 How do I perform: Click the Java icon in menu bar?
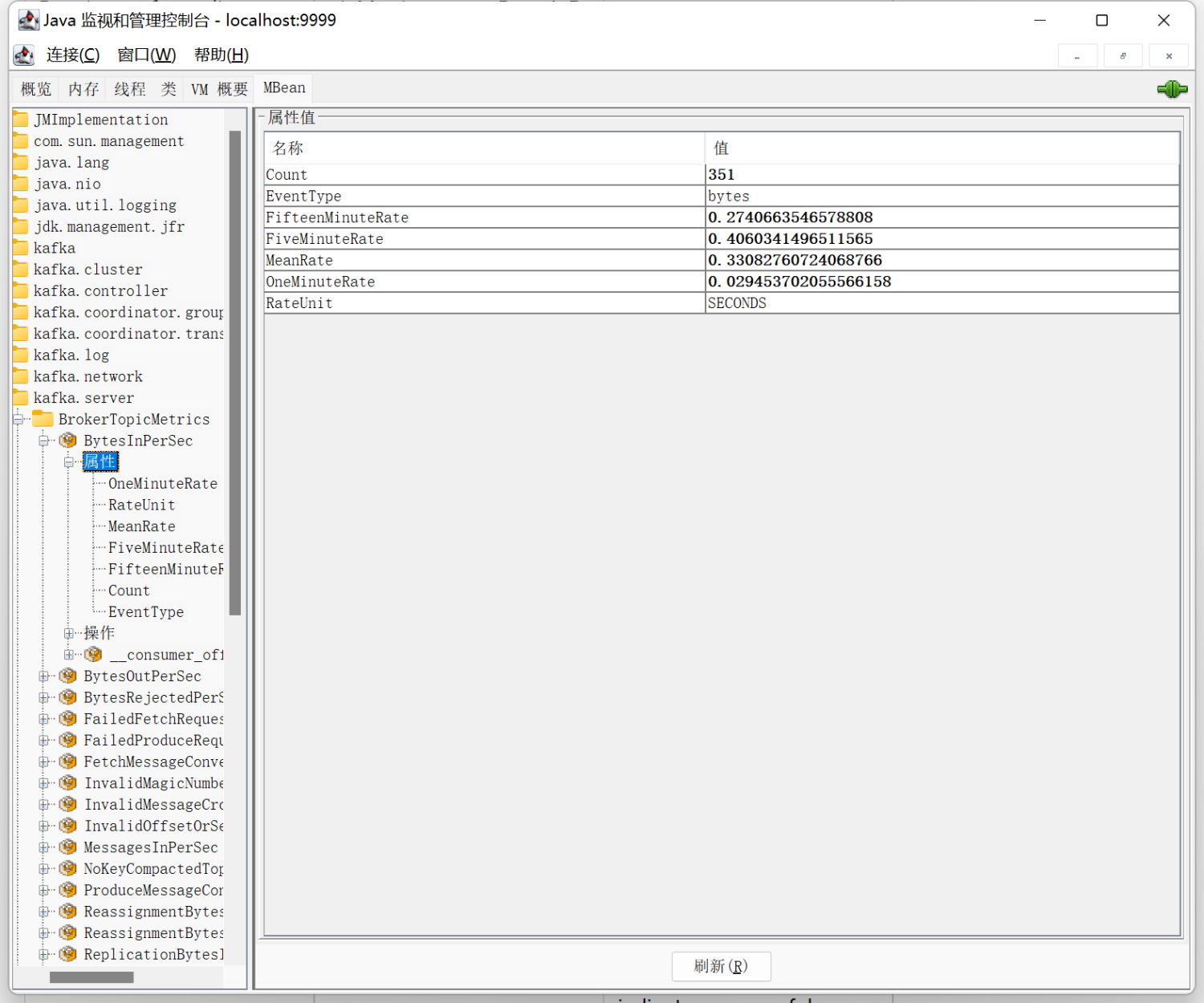coord(24,55)
